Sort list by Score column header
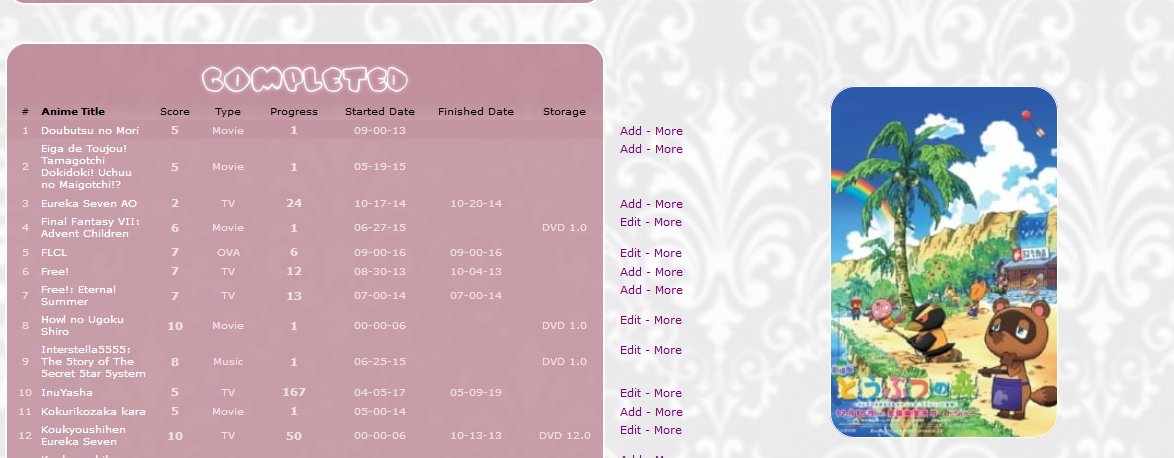The width and height of the screenshot is (1174, 458). [174, 111]
